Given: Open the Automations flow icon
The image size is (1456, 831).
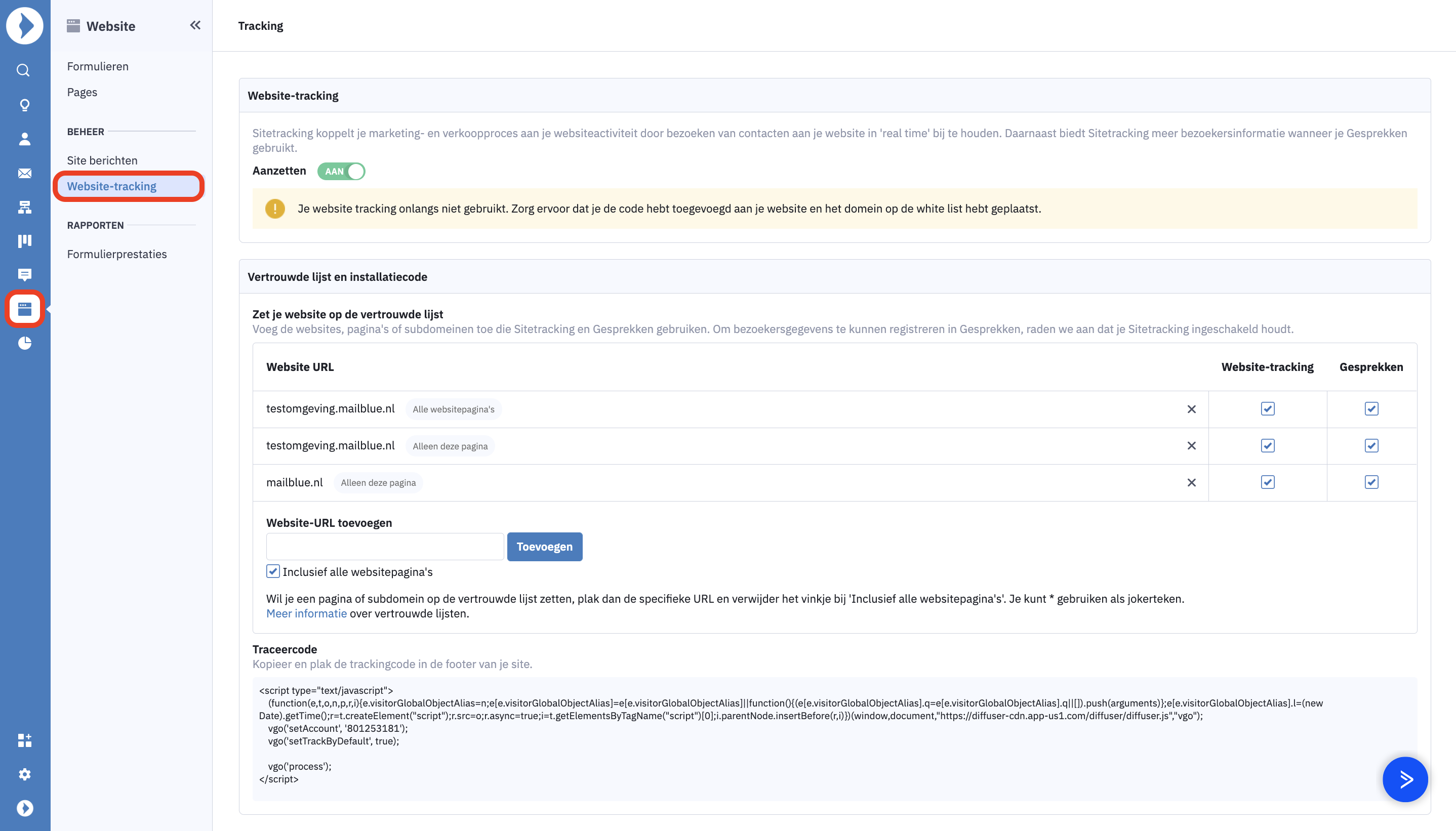Looking at the screenshot, I should [24, 206].
